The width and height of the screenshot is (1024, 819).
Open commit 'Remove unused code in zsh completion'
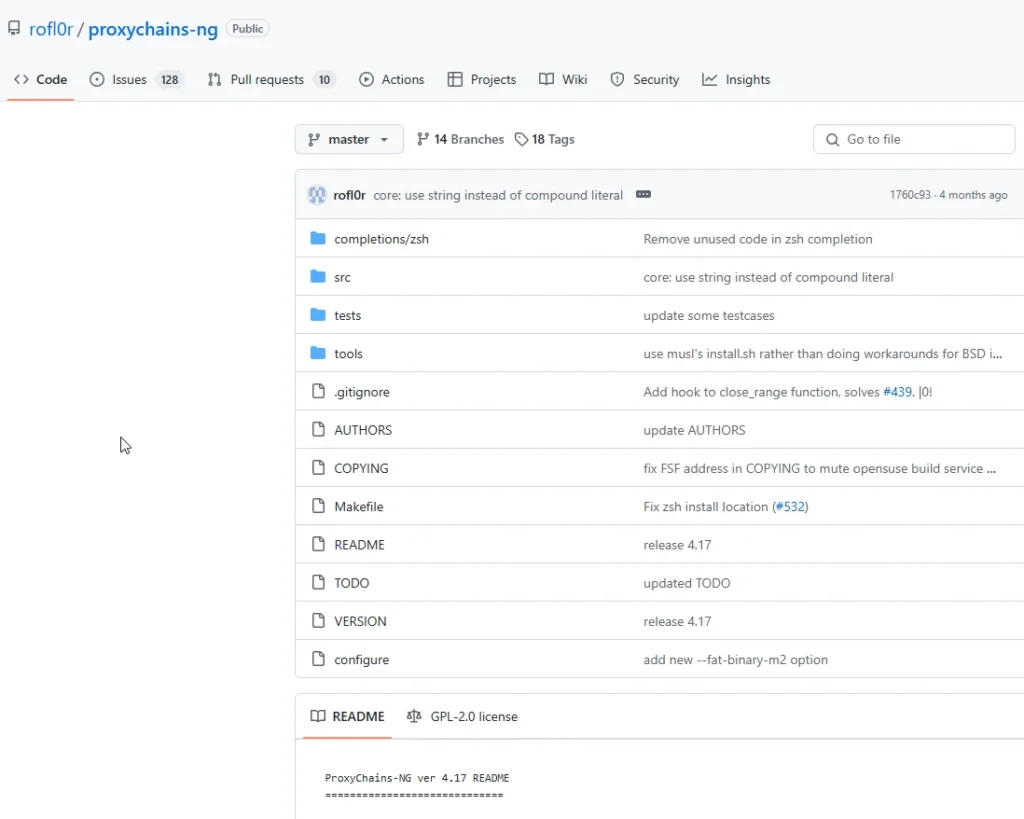point(758,239)
